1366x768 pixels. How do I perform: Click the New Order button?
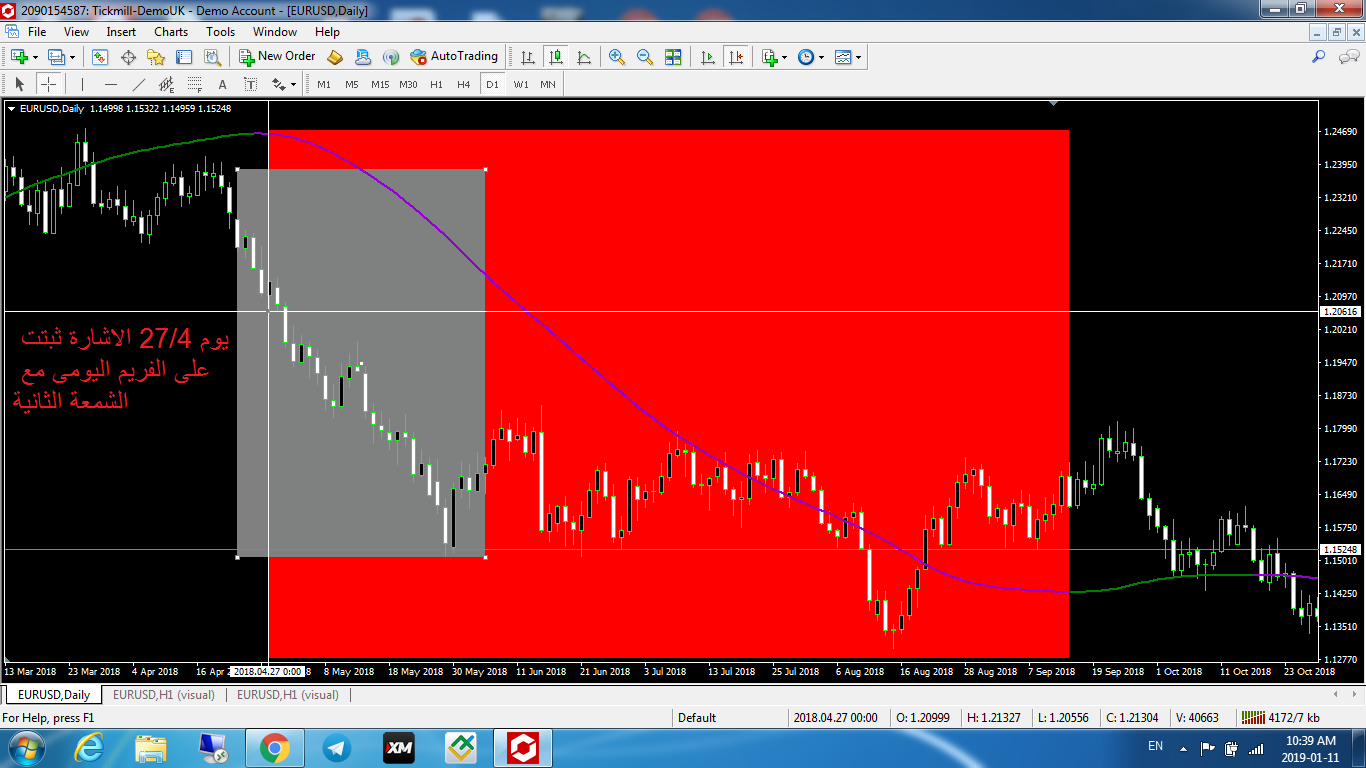tap(277, 57)
